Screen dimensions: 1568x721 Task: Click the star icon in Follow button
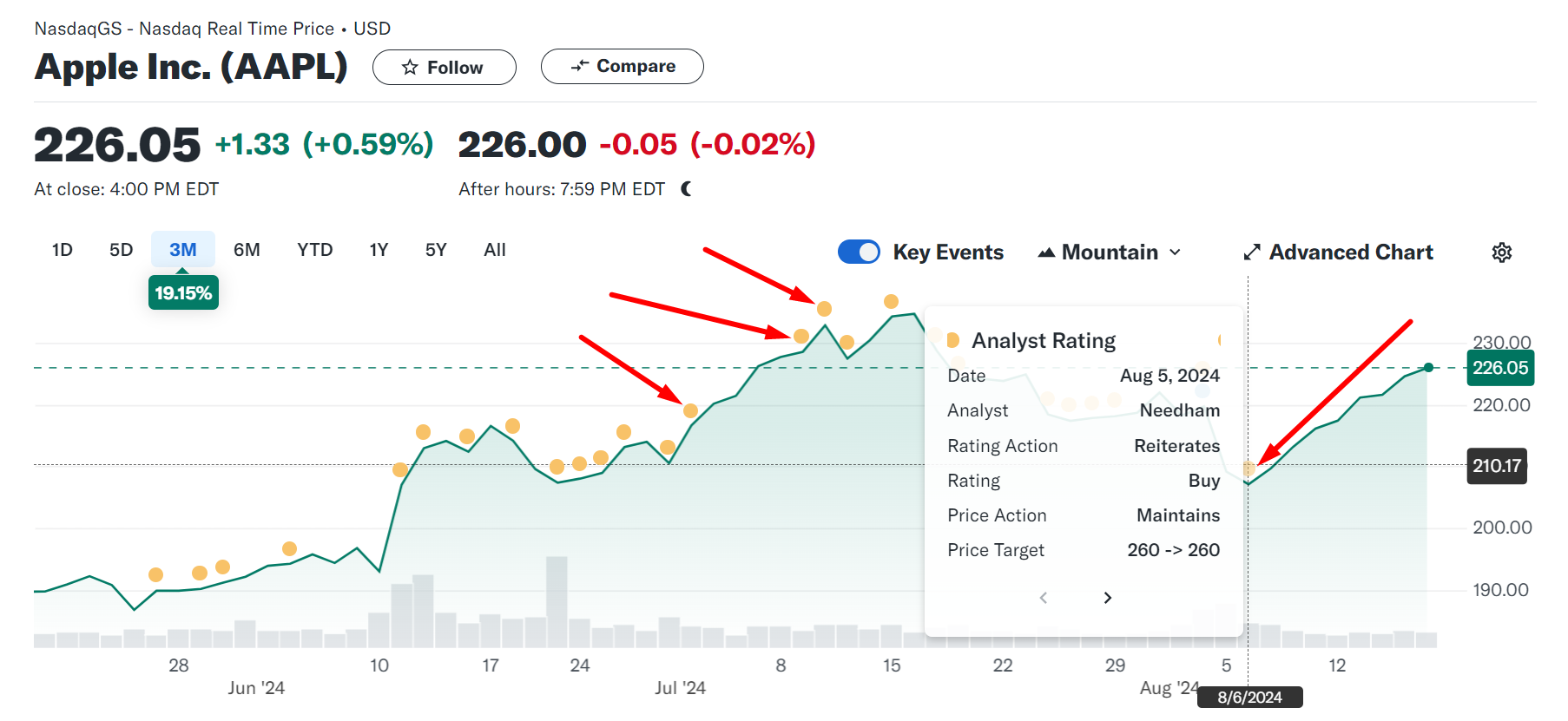[x=410, y=68]
